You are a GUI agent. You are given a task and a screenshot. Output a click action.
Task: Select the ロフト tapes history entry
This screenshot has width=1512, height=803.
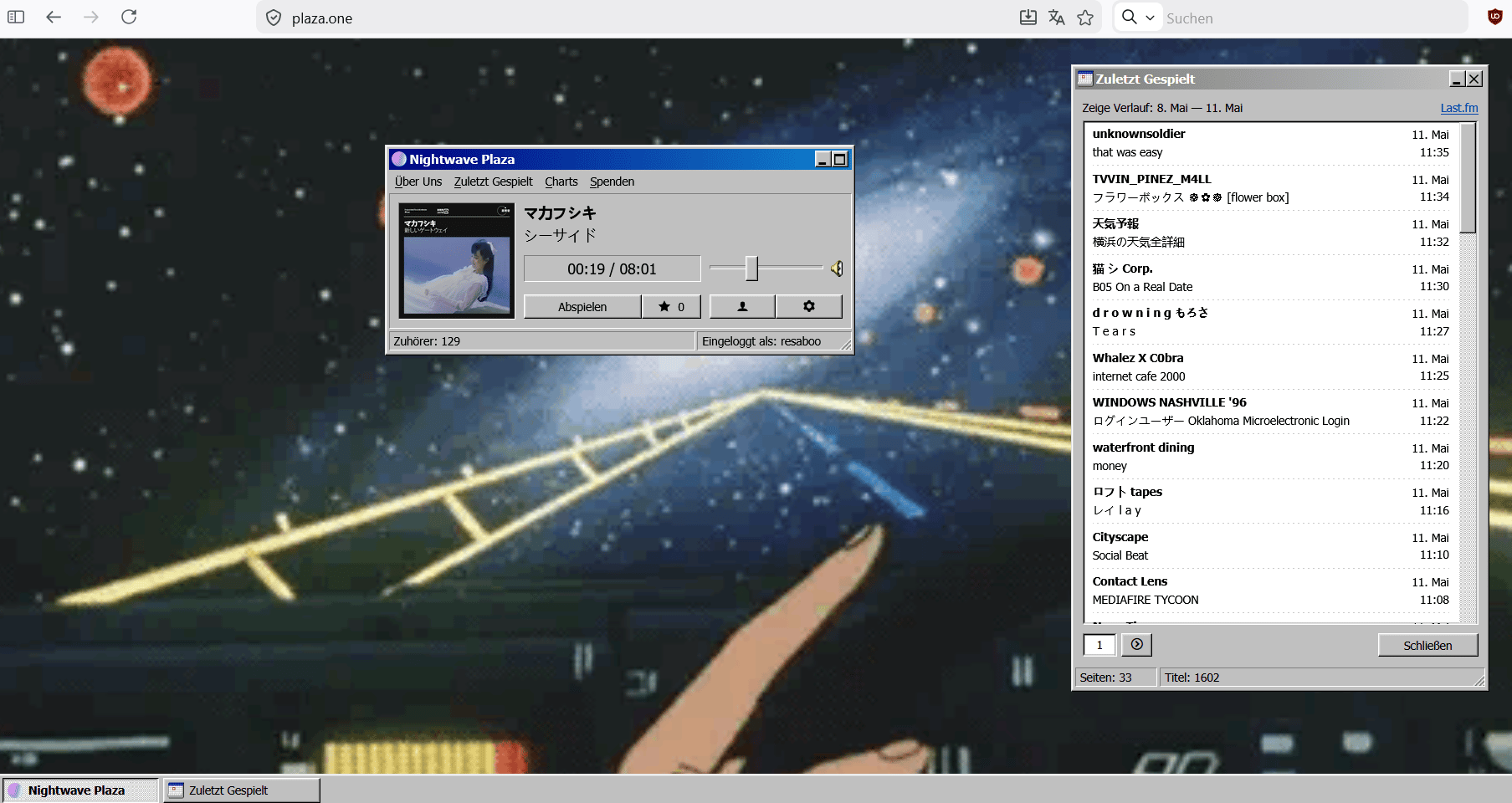pos(1271,501)
